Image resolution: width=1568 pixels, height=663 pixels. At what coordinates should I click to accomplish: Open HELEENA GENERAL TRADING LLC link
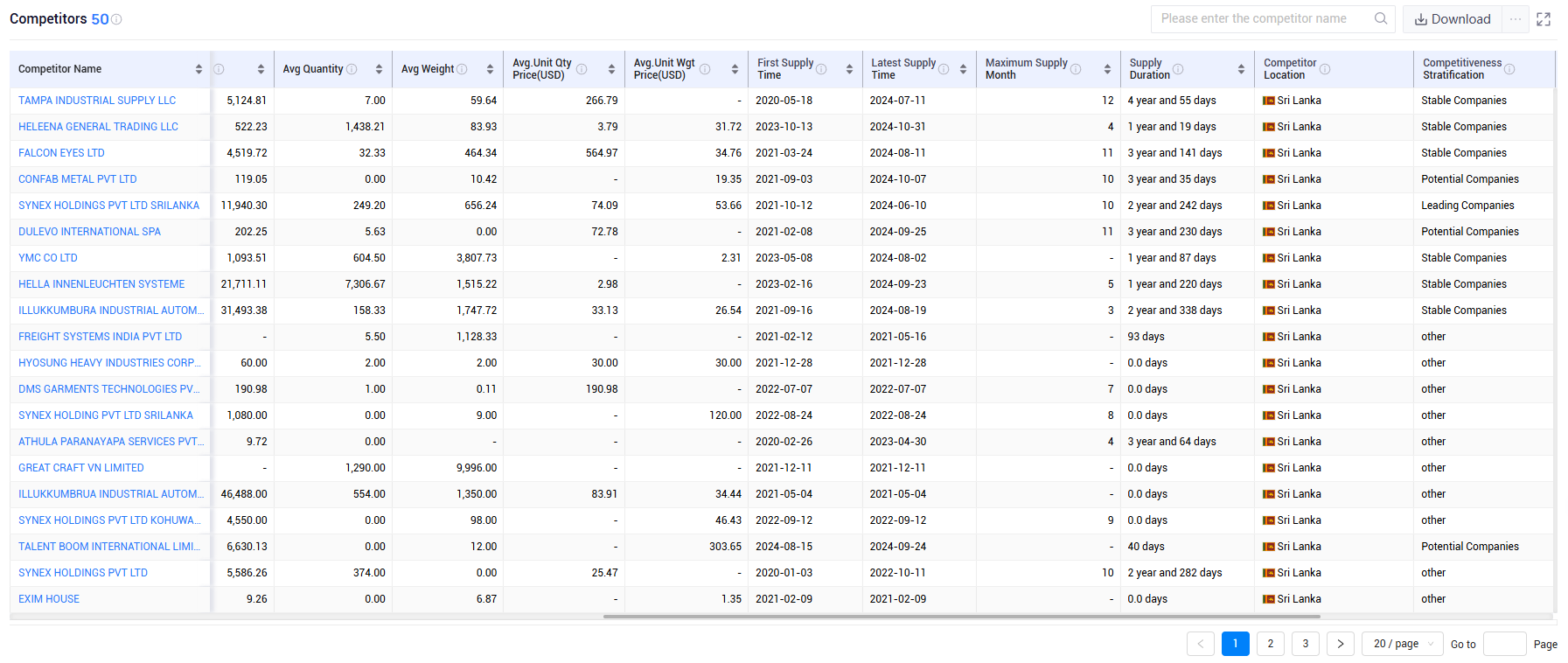pos(98,127)
